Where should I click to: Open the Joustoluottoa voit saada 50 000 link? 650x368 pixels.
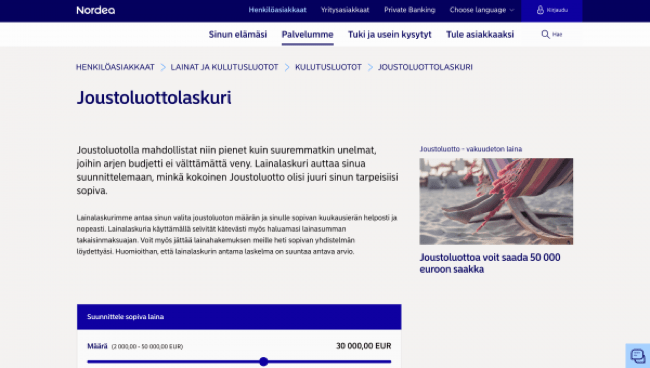point(490,263)
